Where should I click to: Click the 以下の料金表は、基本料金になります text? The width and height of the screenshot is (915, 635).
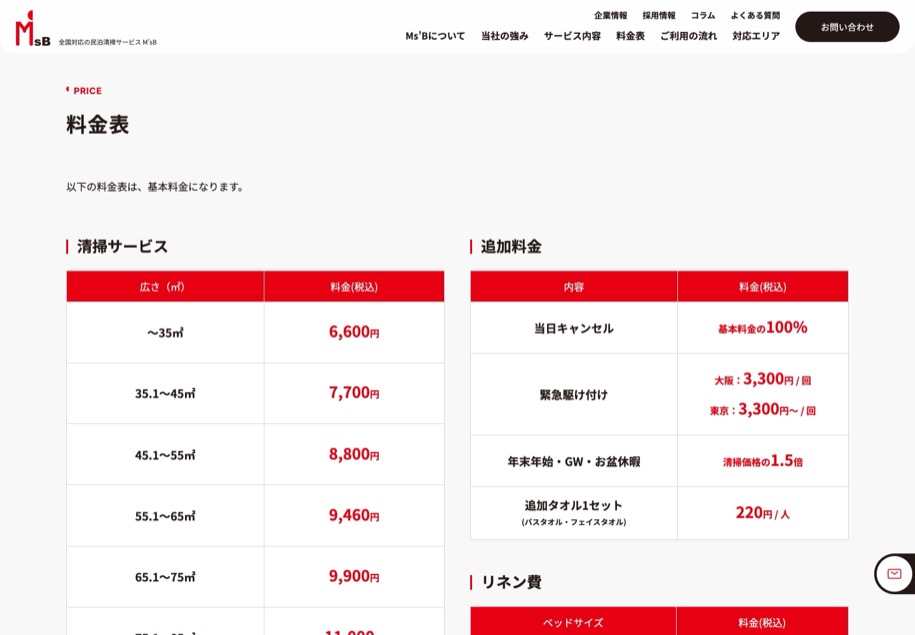coord(155,187)
